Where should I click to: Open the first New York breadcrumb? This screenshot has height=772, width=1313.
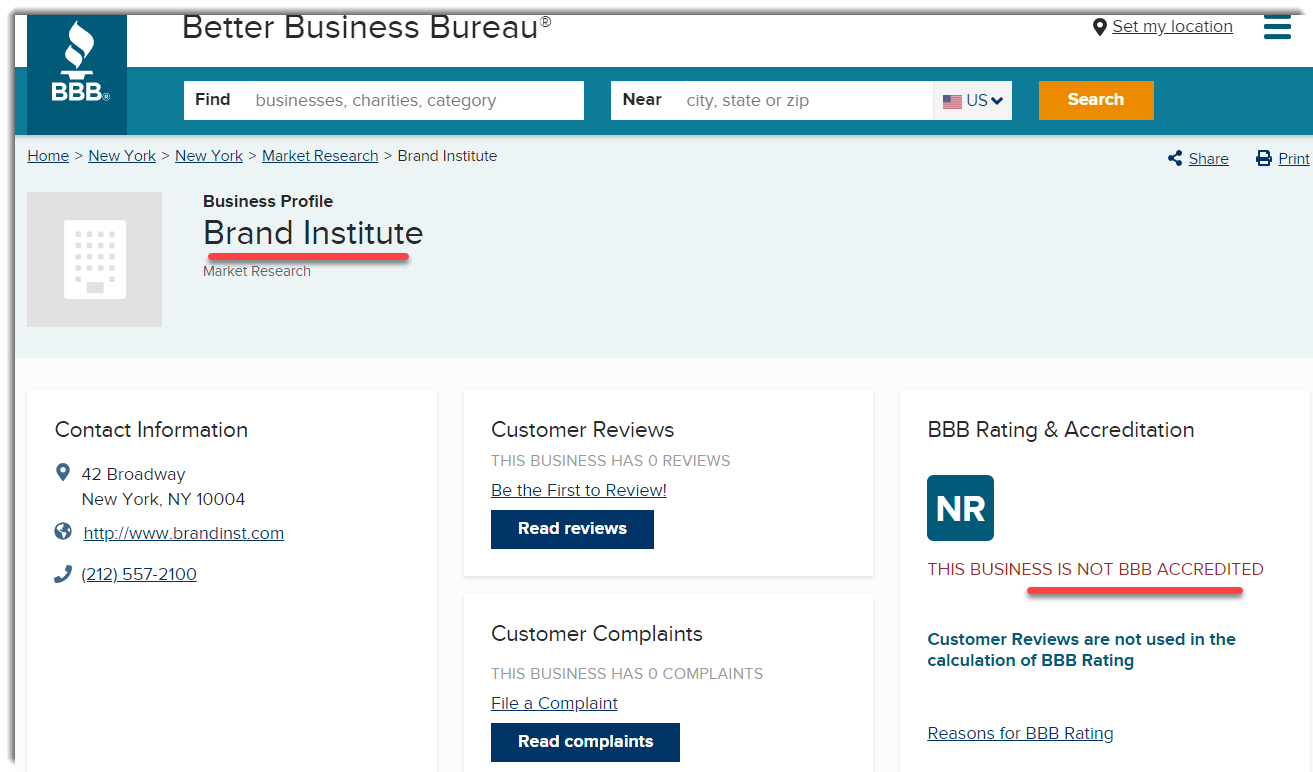(x=122, y=156)
